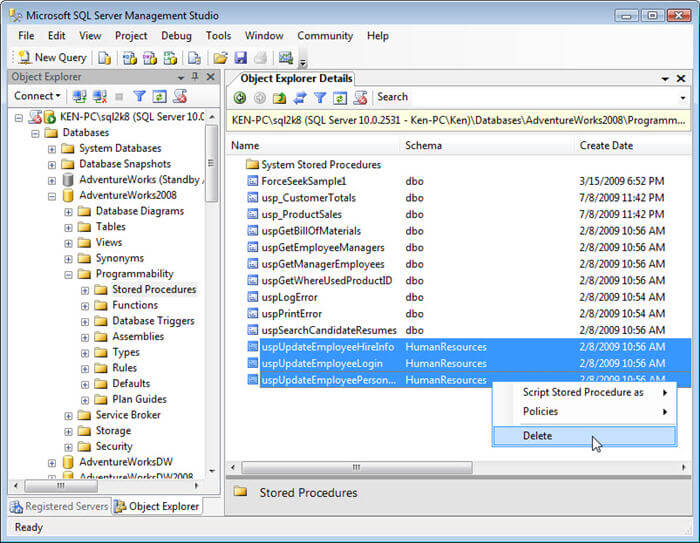Open the Connect dropdown in Object Explorer
Image resolution: width=700 pixels, height=543 pixels.
[x=37, y=96]
